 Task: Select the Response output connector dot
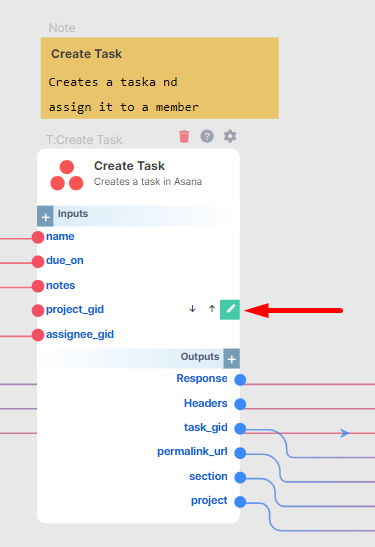[x=240, y=380]
